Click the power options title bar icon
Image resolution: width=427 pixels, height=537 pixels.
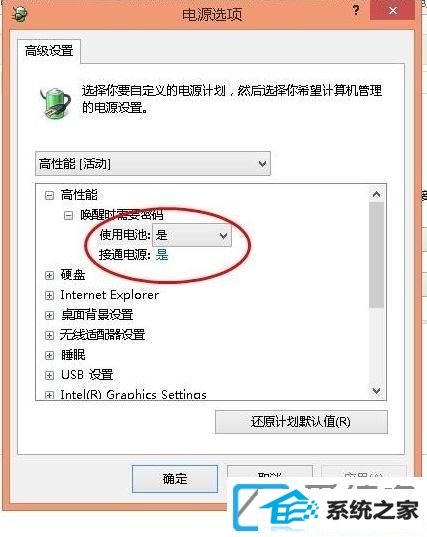pyautogui.click(x=20, y=14)
